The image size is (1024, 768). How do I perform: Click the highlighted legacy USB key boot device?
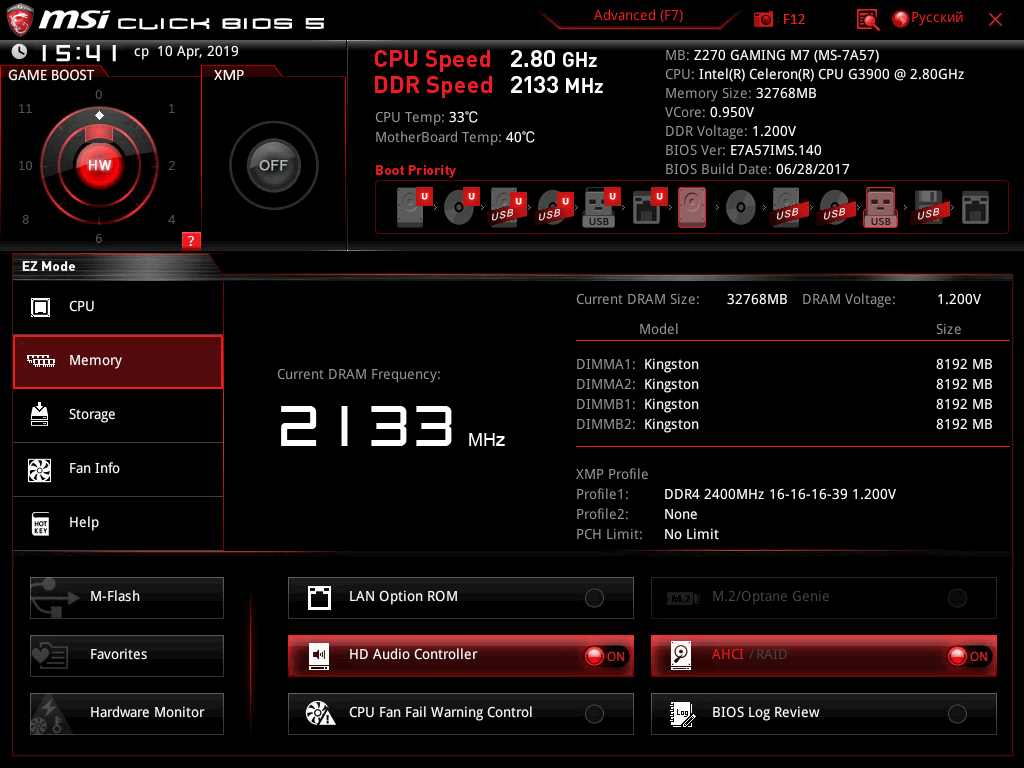[x=880, y=208]
